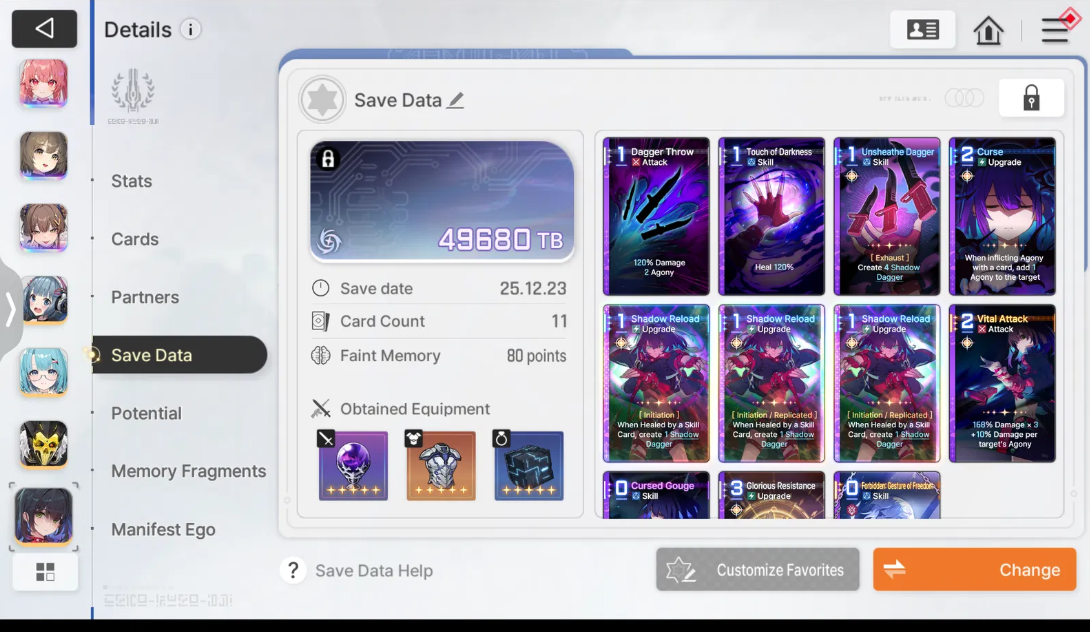Edit the Save Data name with the pencil
1090x632 pixels.
[455, 100]
